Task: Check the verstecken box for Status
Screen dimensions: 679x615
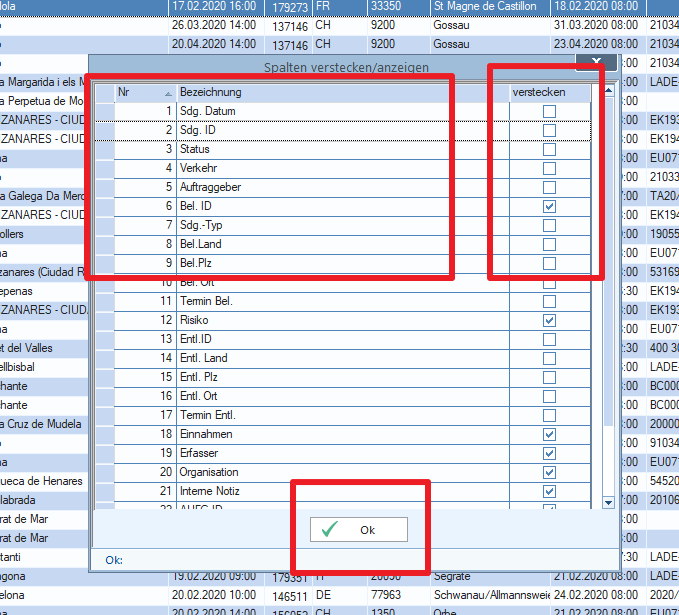Action: (549, 149)
